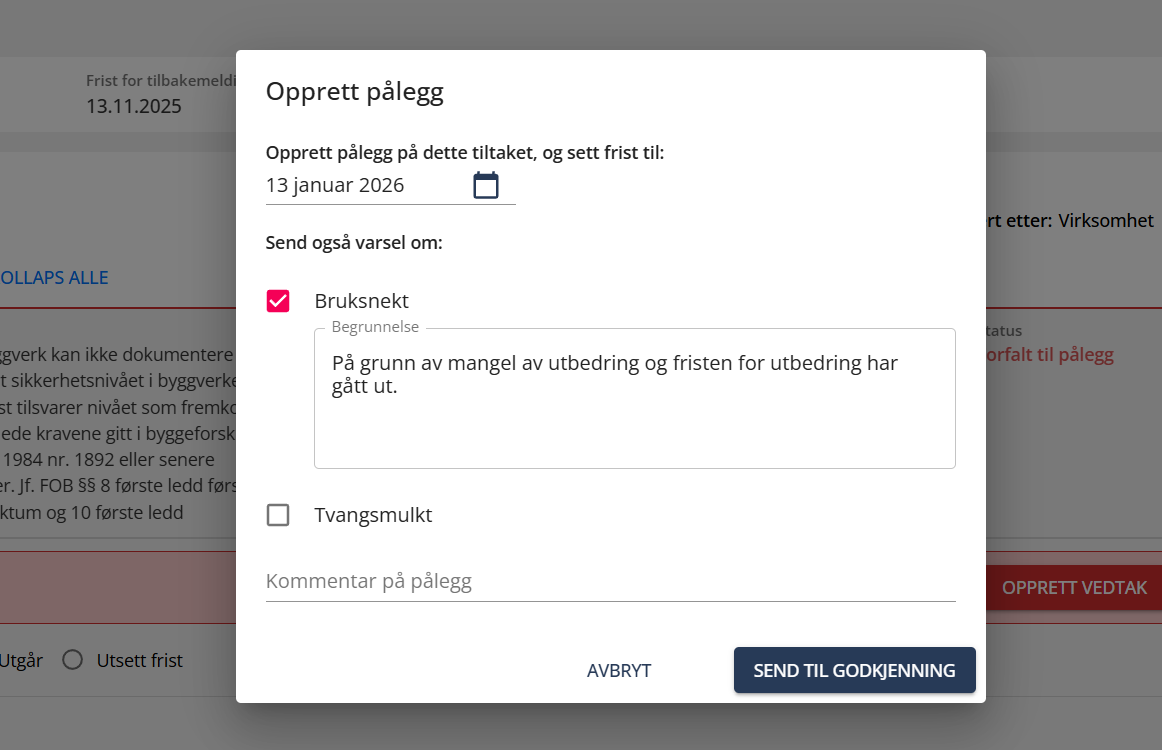Screen dimensions: 1162x750
Task: Focus the Kommentar på pålegg field
Action: 611,581
